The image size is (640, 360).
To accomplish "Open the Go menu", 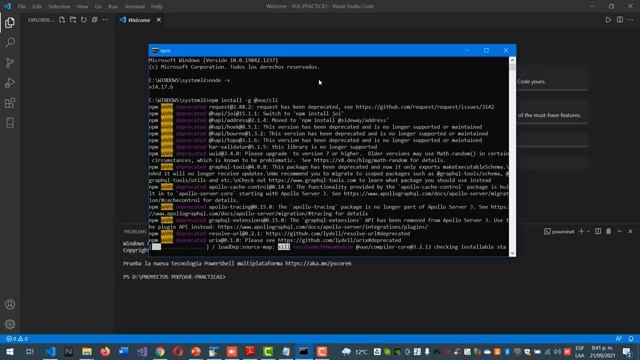I will point(98,7).
